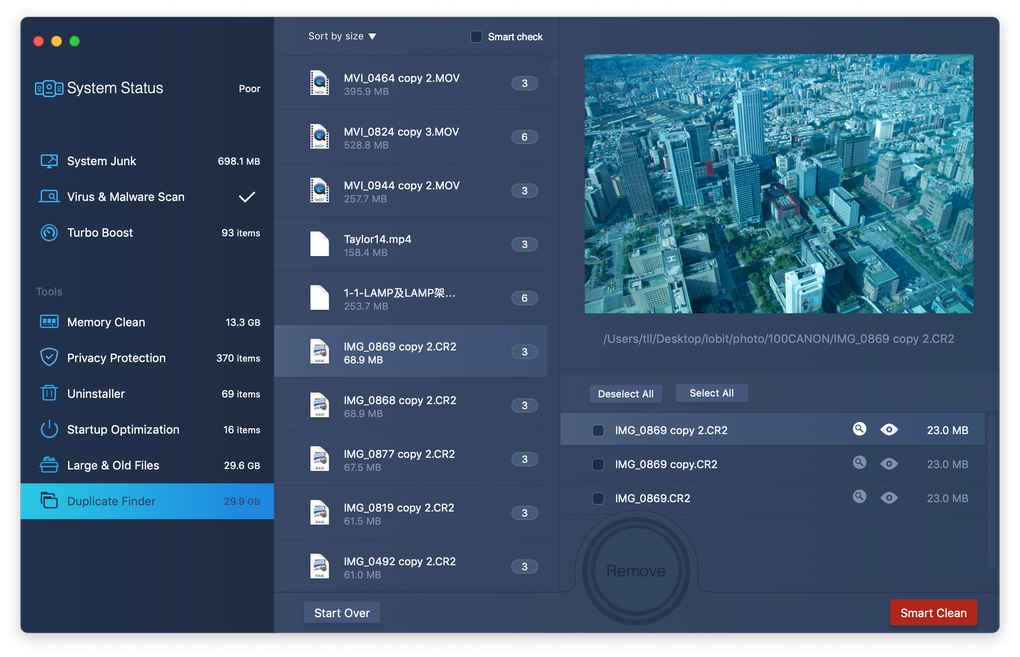The height and width of the screenshot is (657, 1020).
Task: Go to Memory Clean tool
Action: [147, 322]
